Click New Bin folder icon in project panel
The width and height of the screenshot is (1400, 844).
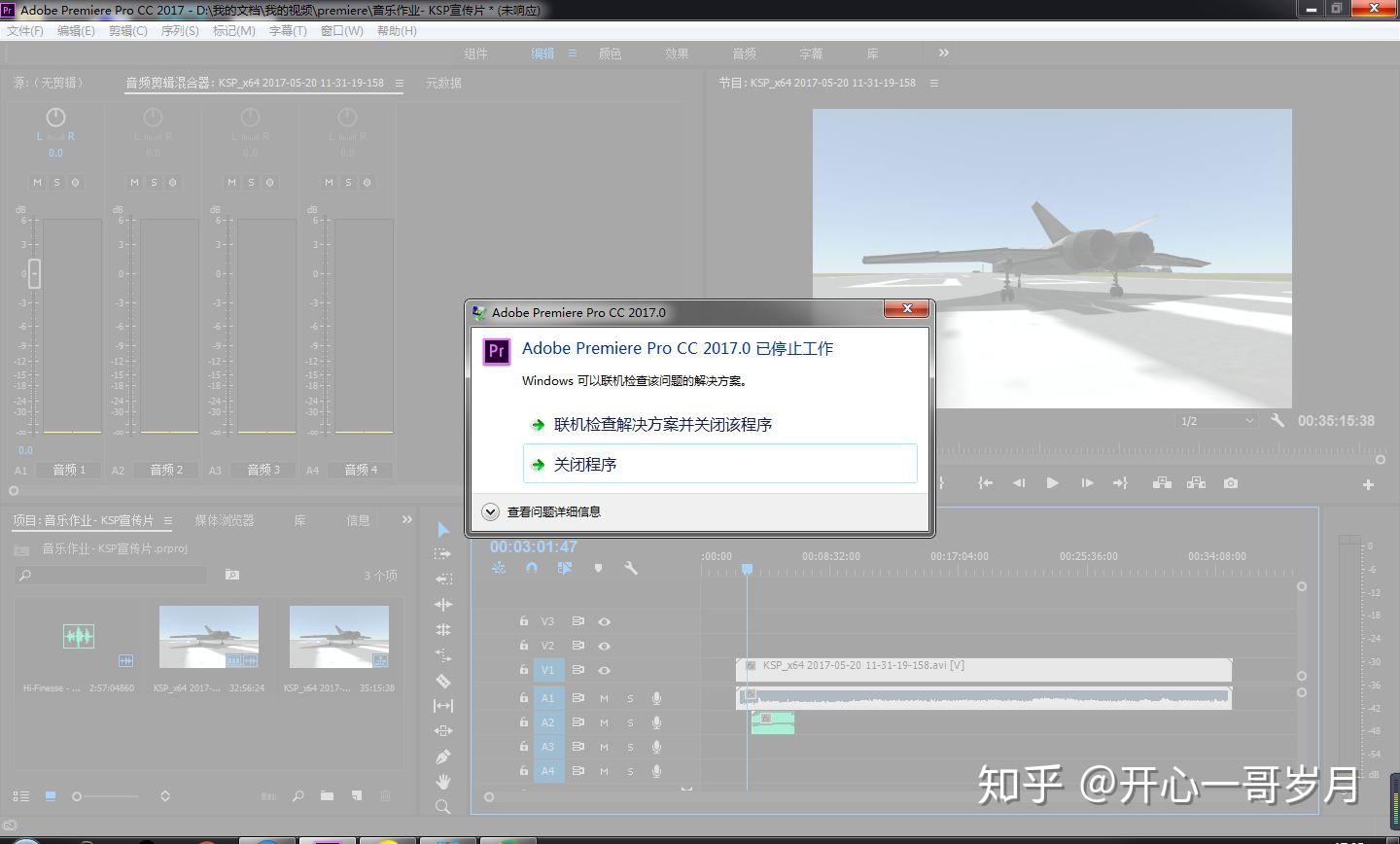[x=328, y=795]
